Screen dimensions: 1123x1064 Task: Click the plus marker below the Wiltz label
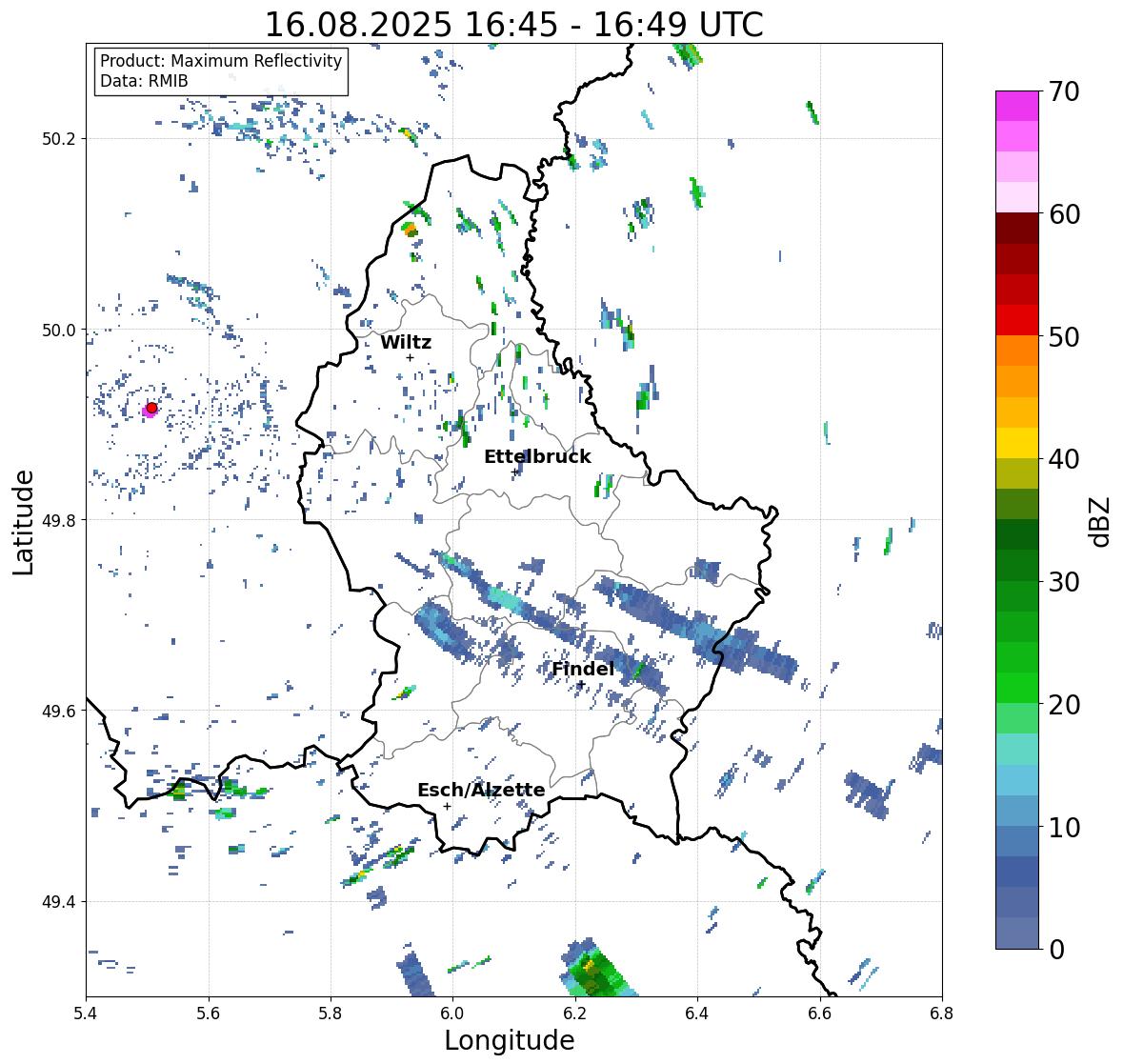(x=410, y=357)
